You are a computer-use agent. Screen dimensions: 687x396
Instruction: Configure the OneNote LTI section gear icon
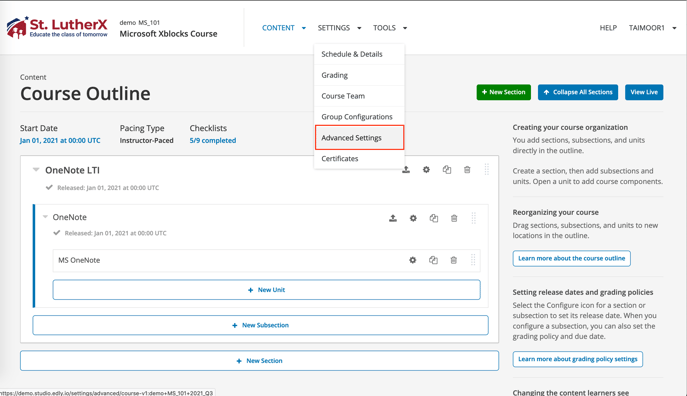tap(426, 170)
